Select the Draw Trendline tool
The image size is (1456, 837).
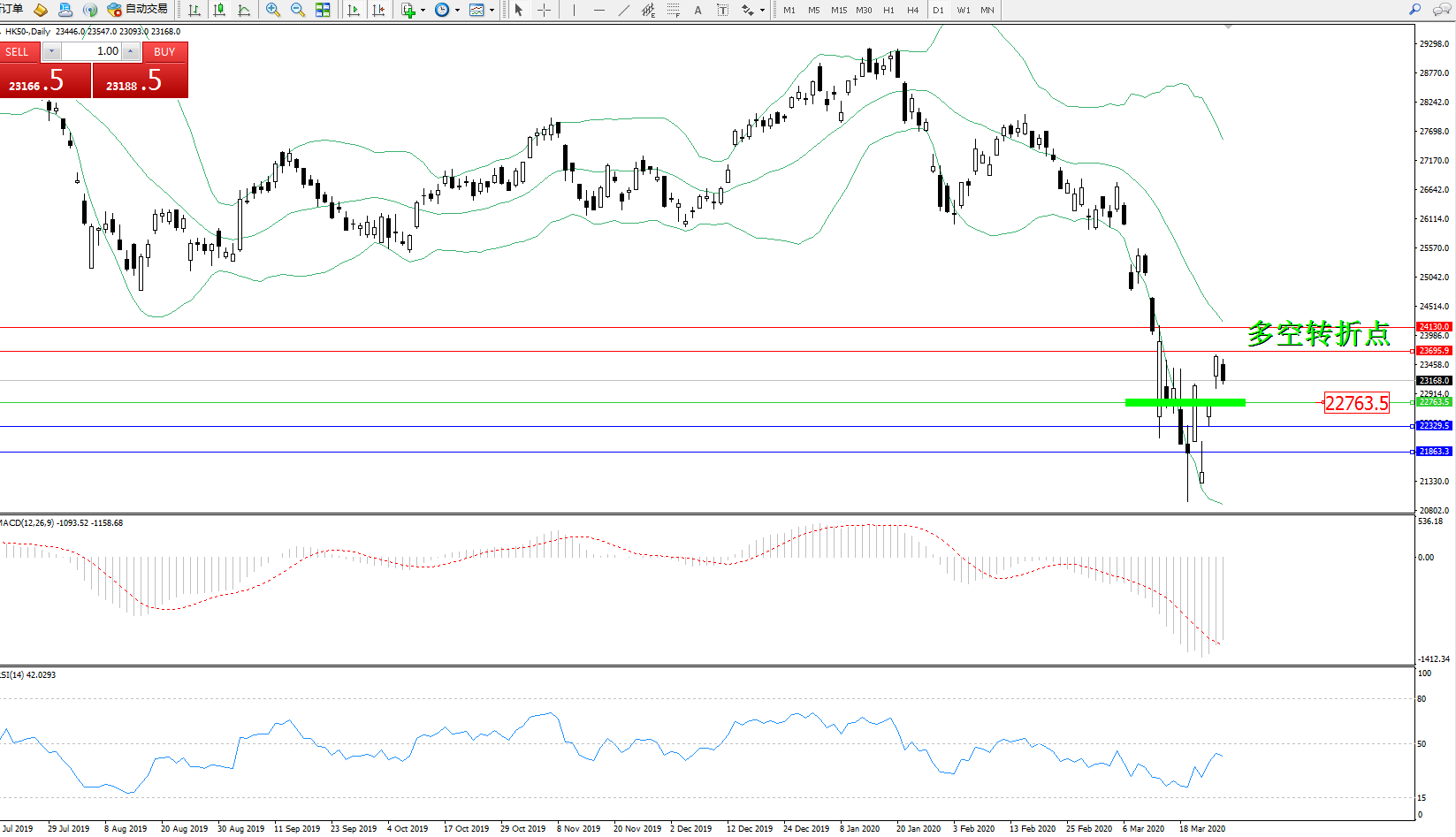[x=624, y=10]
